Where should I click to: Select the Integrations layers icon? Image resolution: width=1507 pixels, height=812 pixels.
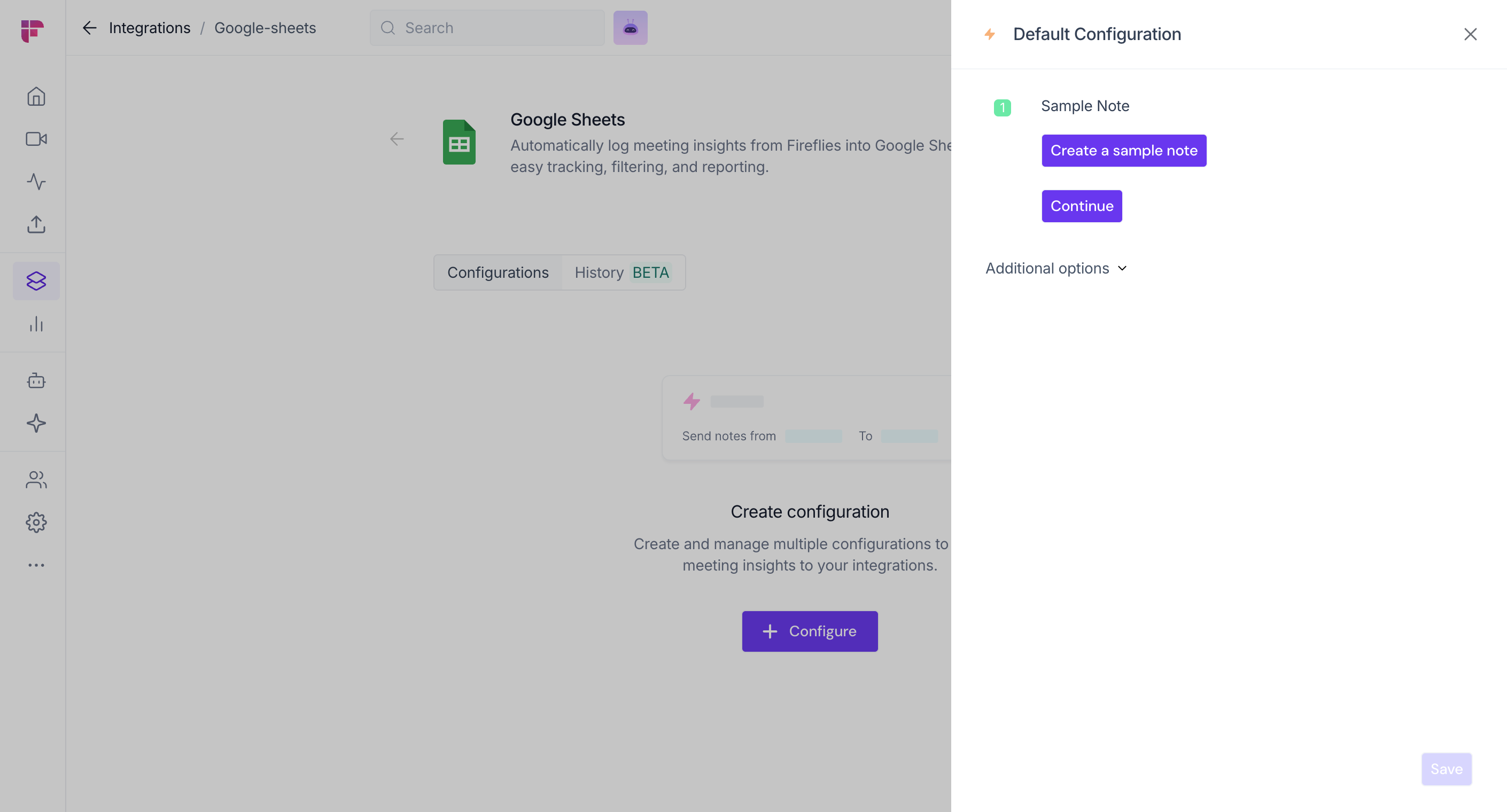point(36,281)
